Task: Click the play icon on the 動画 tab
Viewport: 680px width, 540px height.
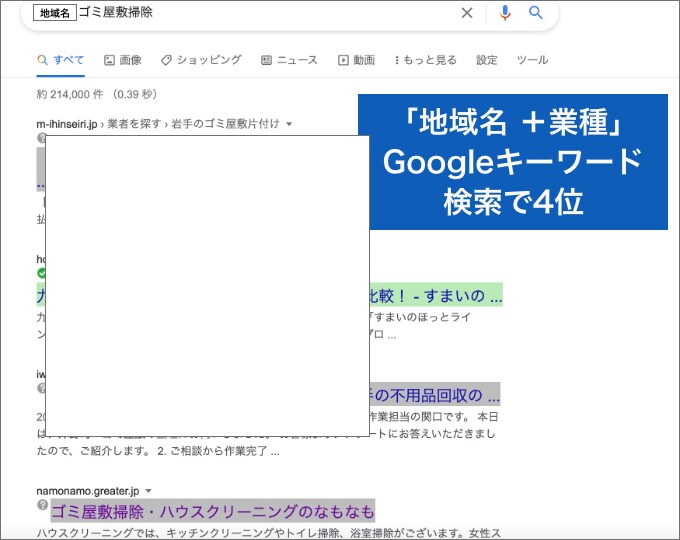Action: pos(343,60)
